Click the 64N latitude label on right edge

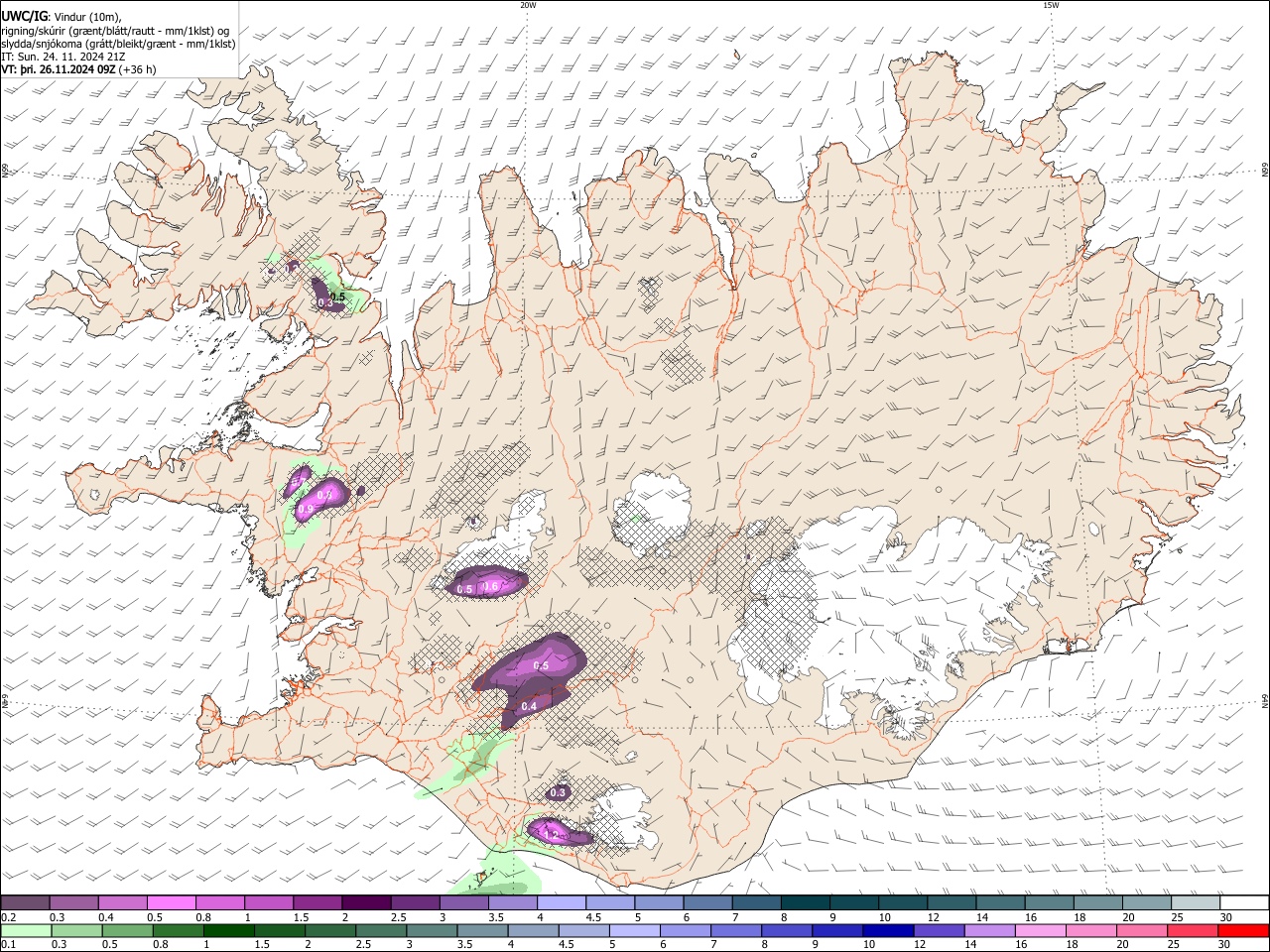(1265, 699)
